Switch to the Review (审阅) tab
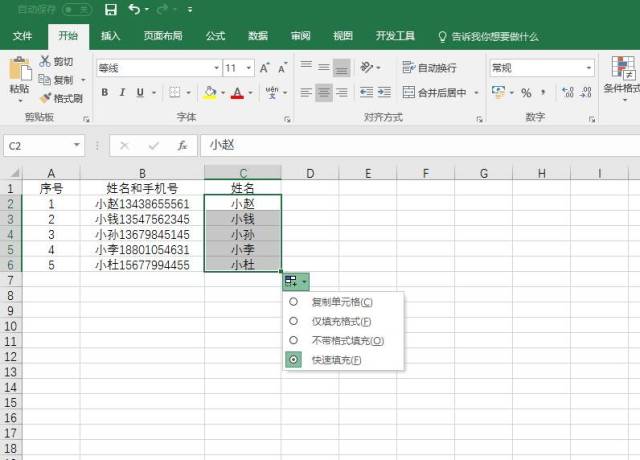640x460 pixels. pos(300,36)
